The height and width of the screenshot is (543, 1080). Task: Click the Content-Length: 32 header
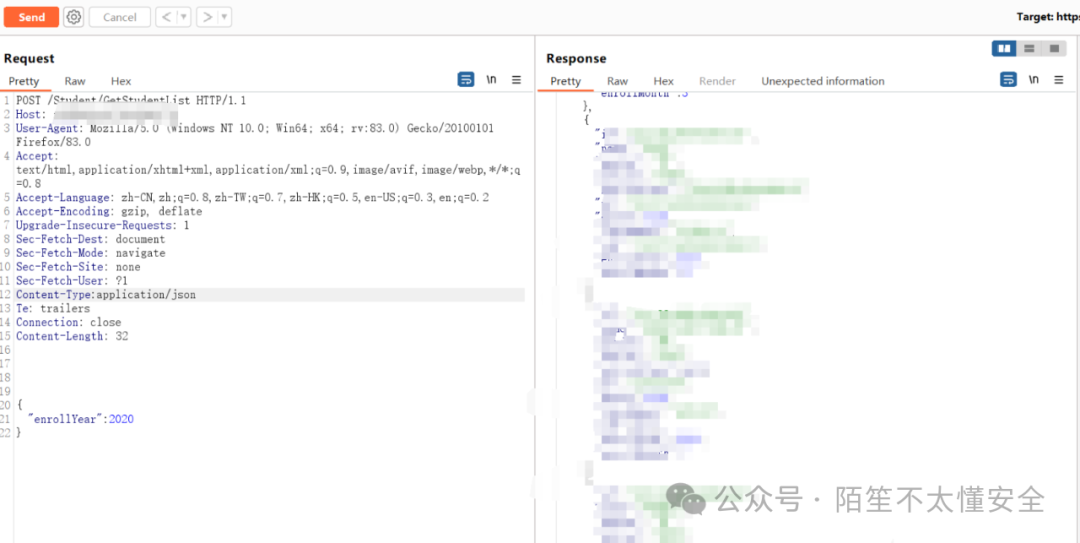point(72,336)
